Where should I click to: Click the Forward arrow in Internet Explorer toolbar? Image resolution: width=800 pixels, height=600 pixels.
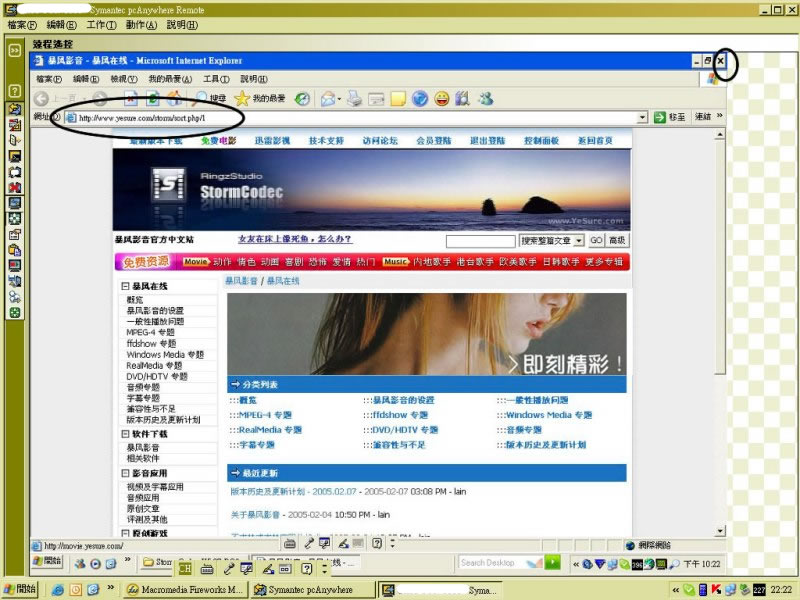[x=100, y=98]
